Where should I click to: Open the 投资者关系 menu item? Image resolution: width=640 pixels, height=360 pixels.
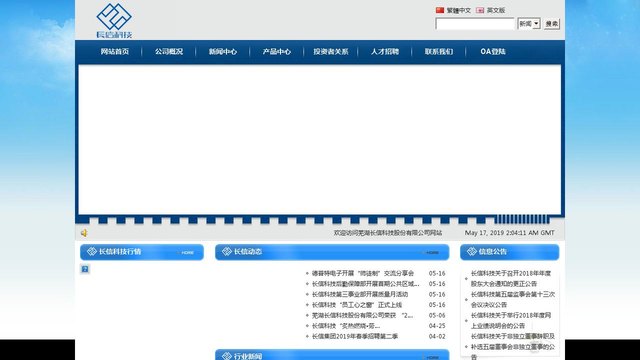click(331, 51)
